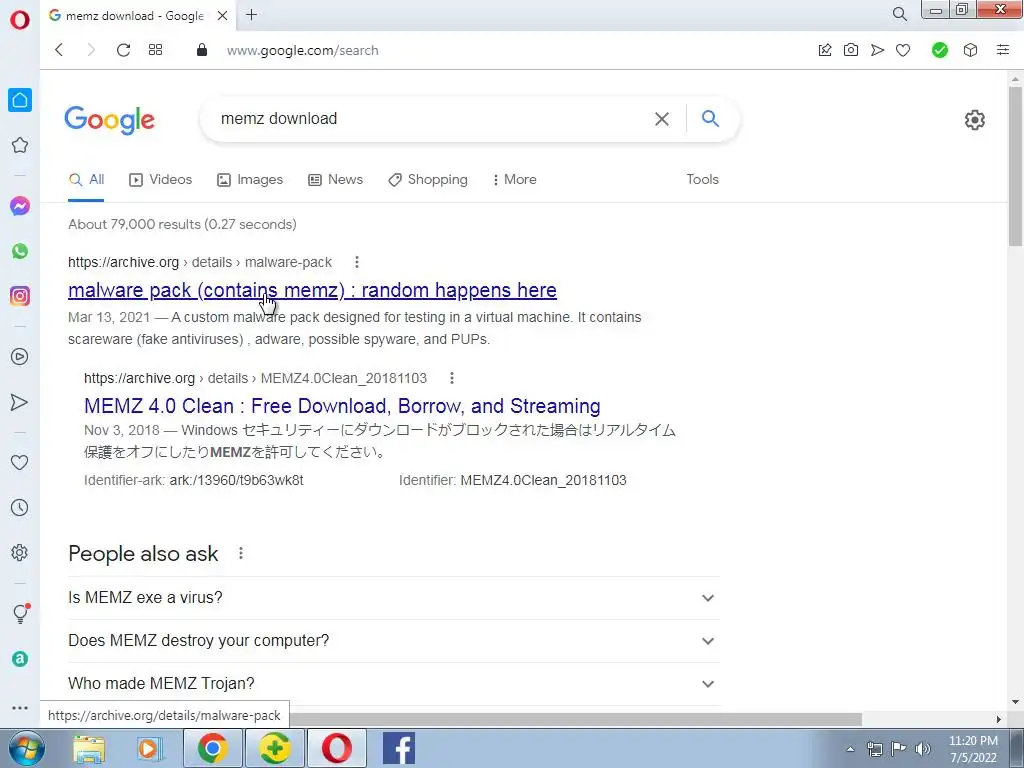Screen dimensions: 1024x768
Task: Click the teal 'a' sidebar extension icon
Action: point(20,659)
